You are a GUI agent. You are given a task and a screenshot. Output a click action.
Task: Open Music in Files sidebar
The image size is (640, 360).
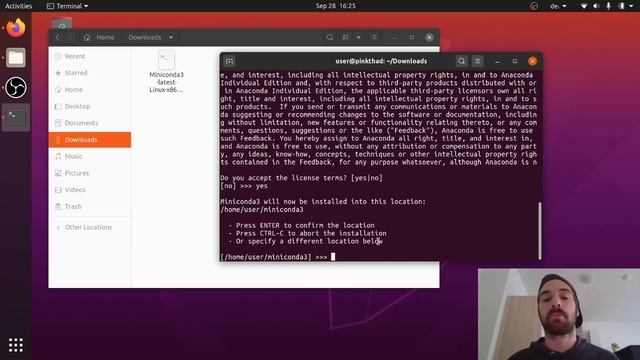[x=90, y=156]
